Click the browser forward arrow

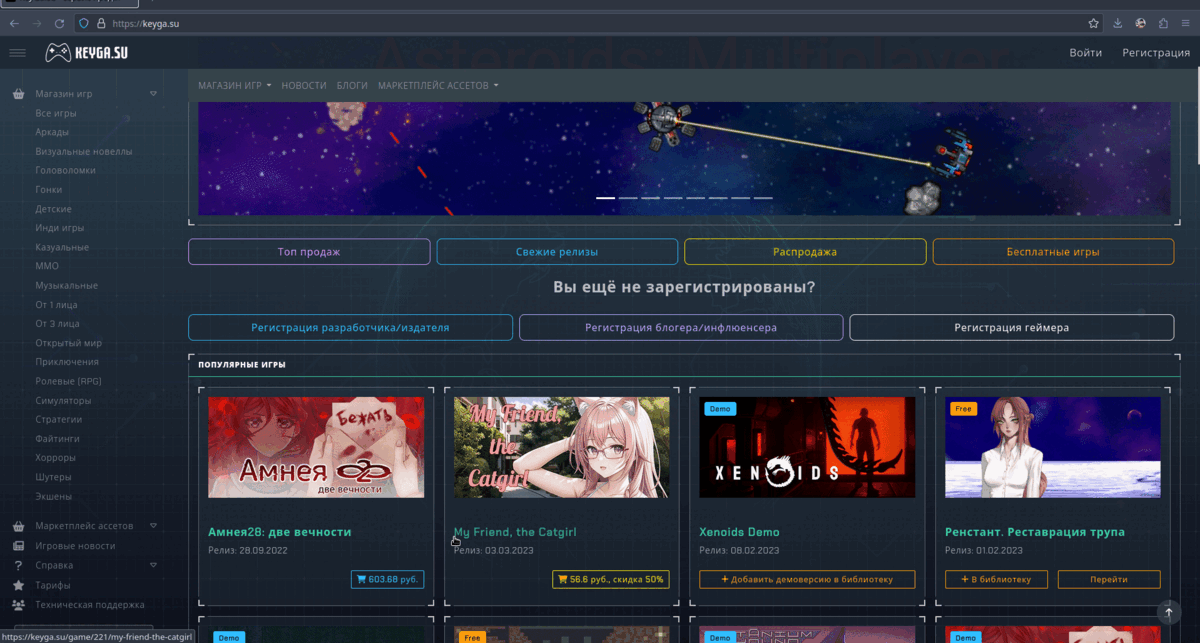pos(37,23)
